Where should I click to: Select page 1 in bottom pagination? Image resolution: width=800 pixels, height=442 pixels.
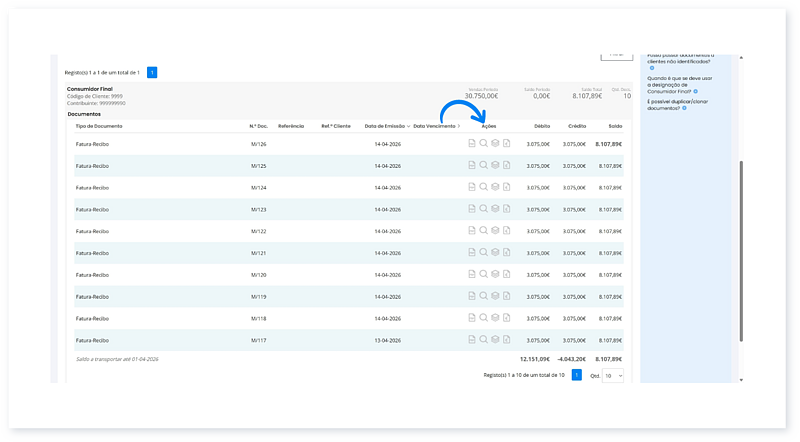[576, 375]
